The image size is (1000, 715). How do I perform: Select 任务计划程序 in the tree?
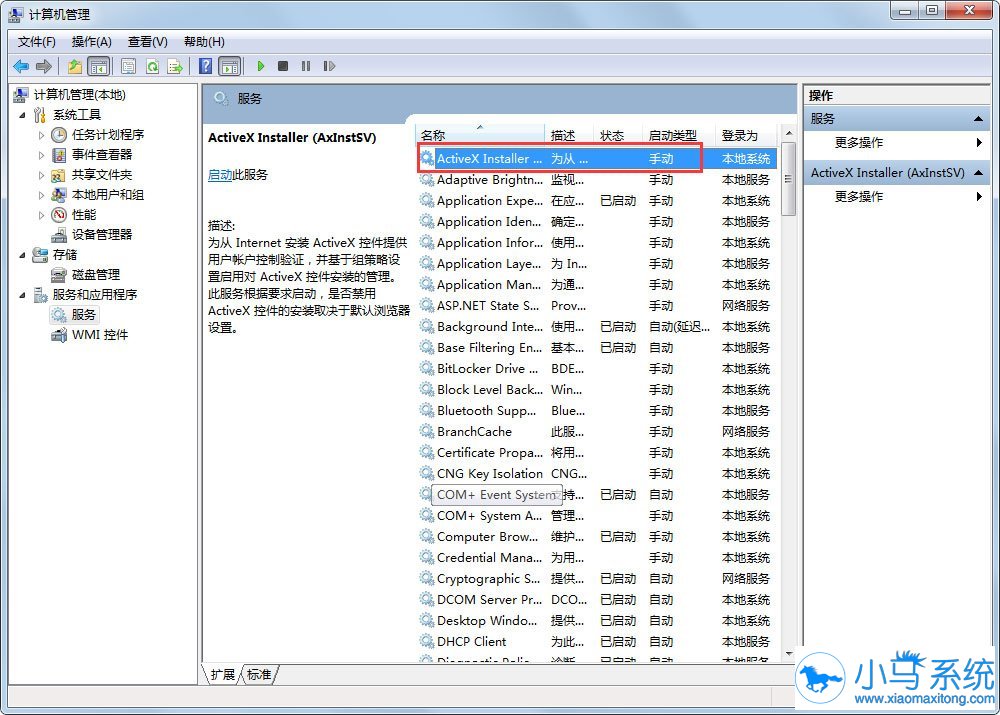point(108,135)
